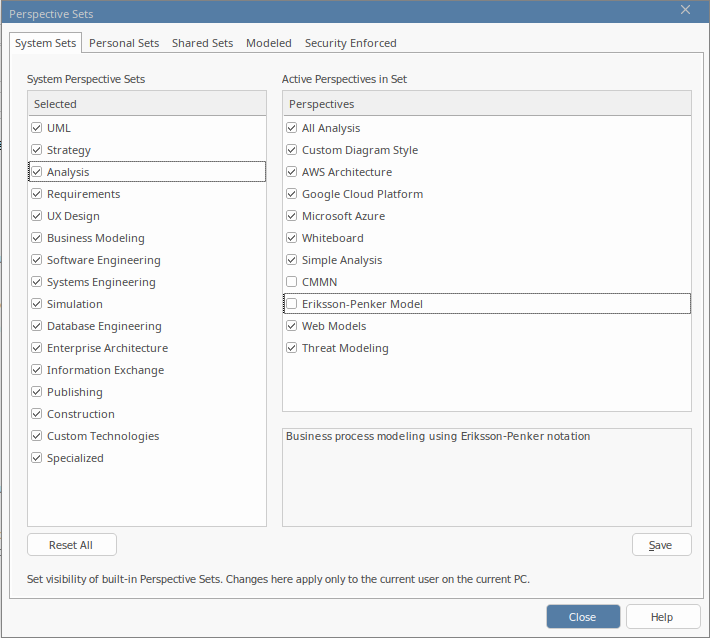Select the Google Cloud Platform perspective row
710x638 pixels.
[362, 194]
